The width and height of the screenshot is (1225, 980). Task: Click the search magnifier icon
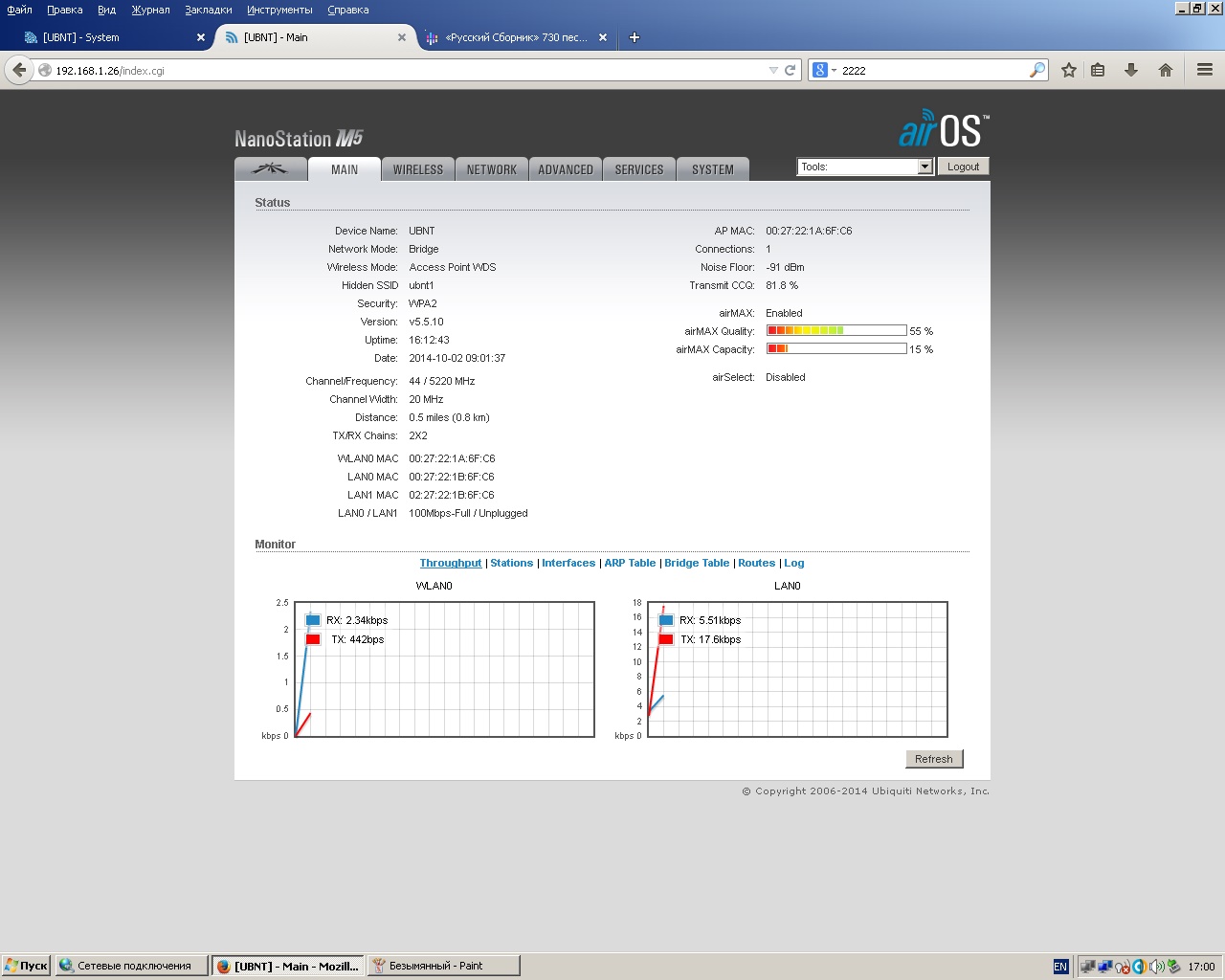pyautogui.click(x=1037, y=70)
